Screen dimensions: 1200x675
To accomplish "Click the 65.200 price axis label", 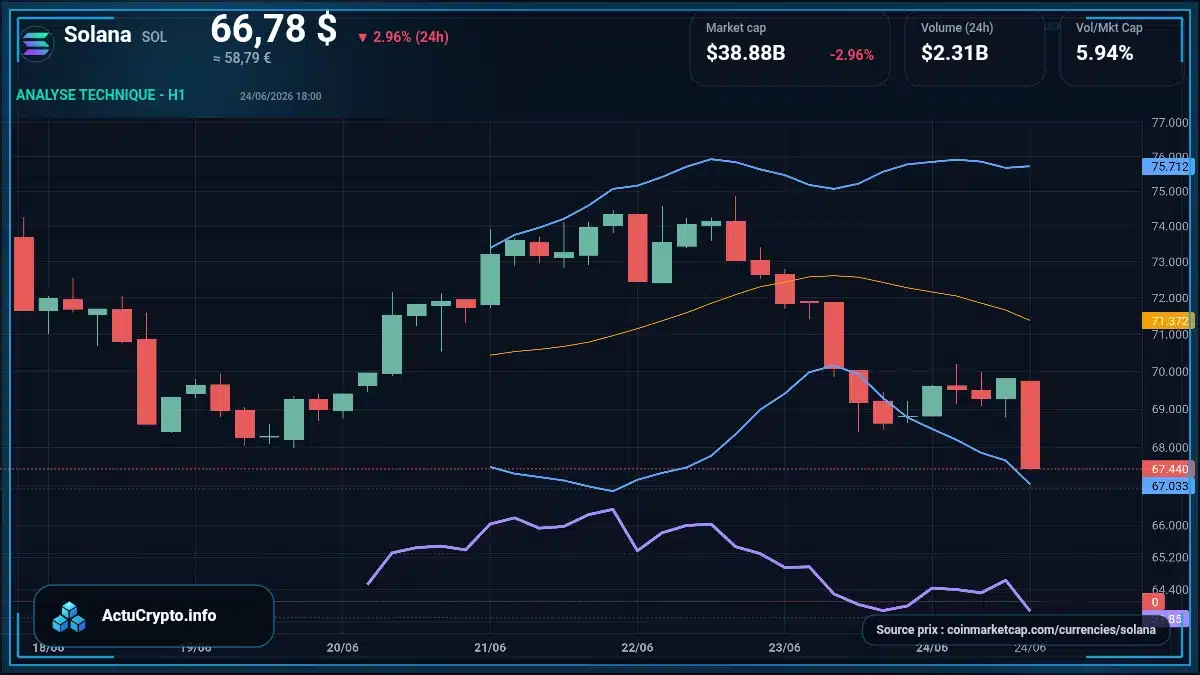I will click(1169, 557).
